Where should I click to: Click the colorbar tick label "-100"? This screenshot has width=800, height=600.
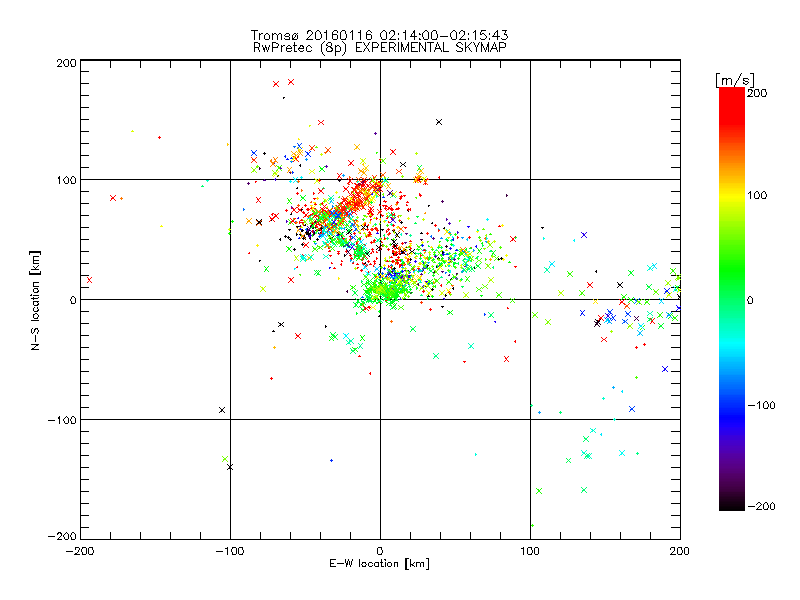tap(761, 405)
